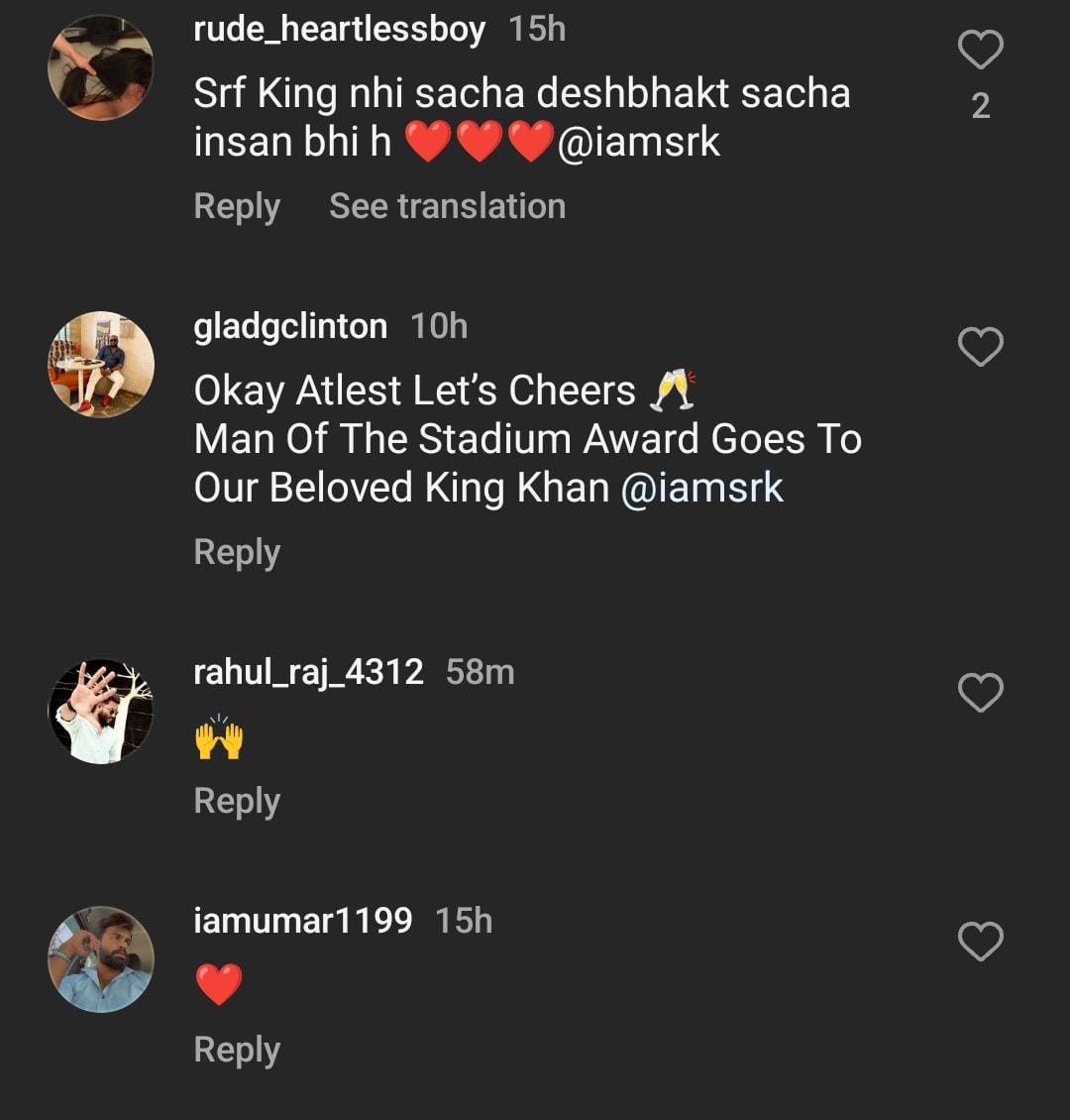Viewport: 1070px width, 1120px height.
Task: Open the gladgclinton username
Action: click(290, 326)
